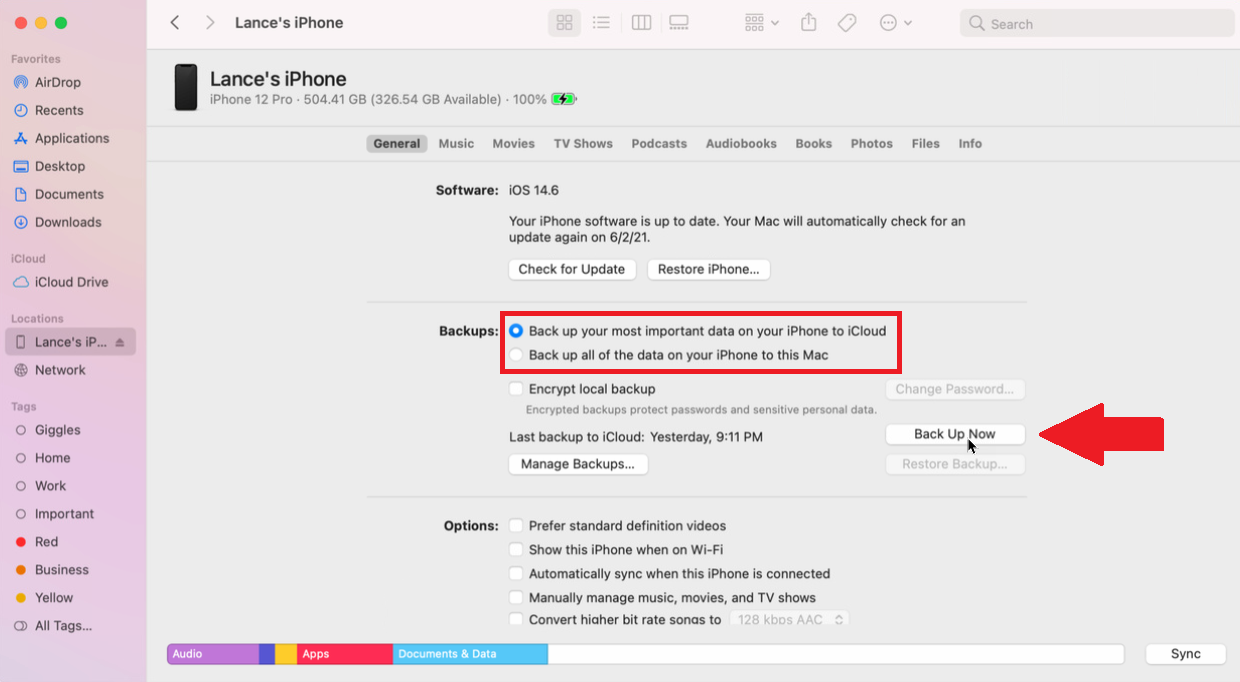
Task: Click the Documents & Data storage segment
Action: pyautogui.click(x=470, y=654)
